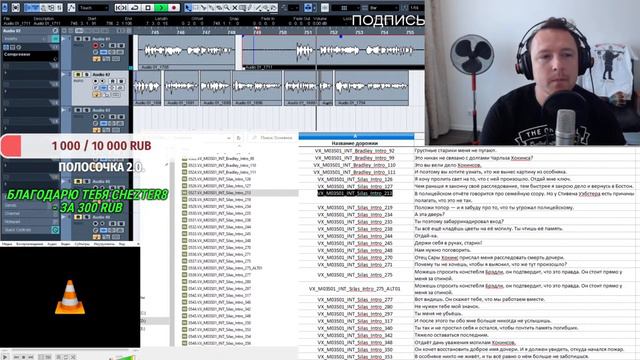Toggle monitor button on Audio 01
This screenshot has height=360, width=640.
click(102, 46)
